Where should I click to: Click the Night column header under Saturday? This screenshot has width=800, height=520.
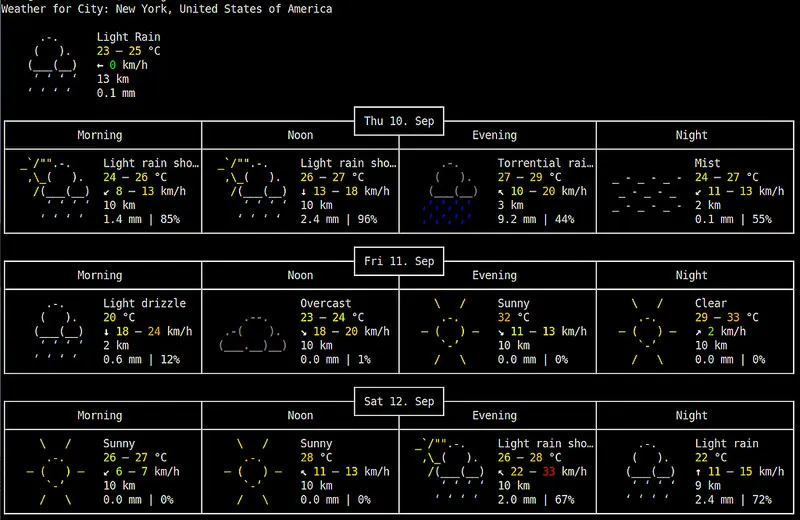[x=691, y=415]
